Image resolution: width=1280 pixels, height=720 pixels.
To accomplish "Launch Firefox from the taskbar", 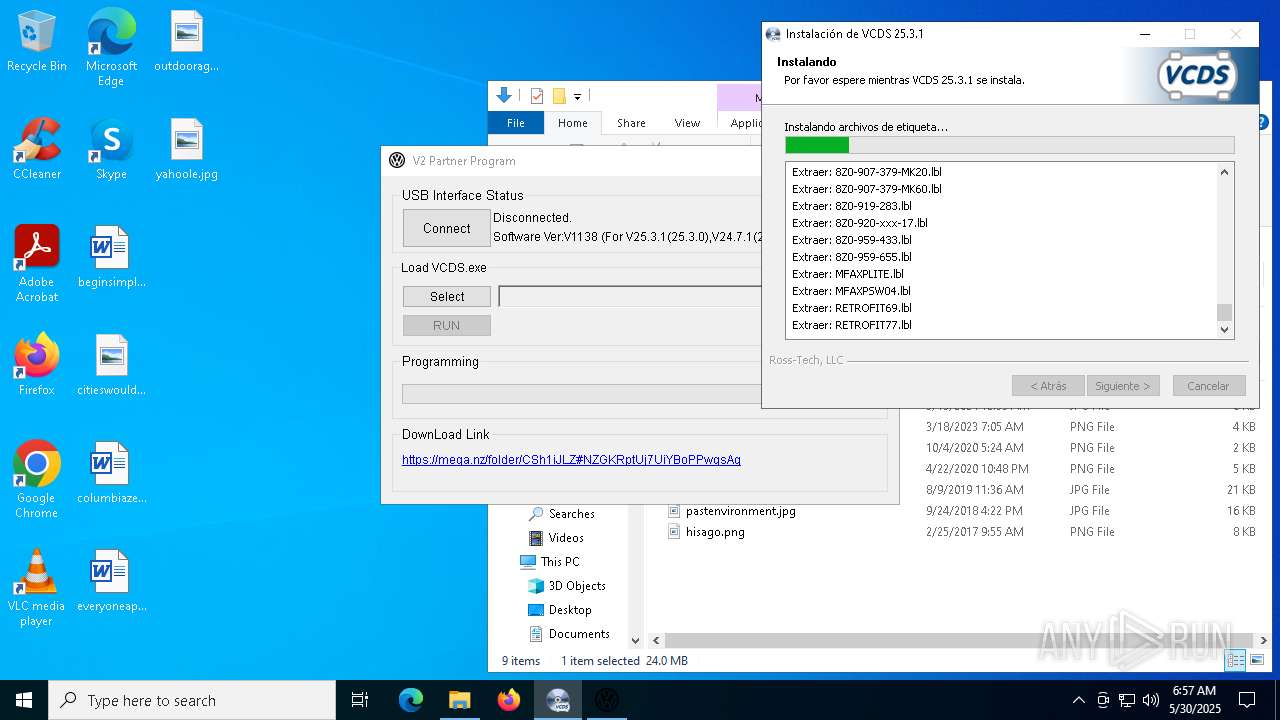I will coord(509,700).
